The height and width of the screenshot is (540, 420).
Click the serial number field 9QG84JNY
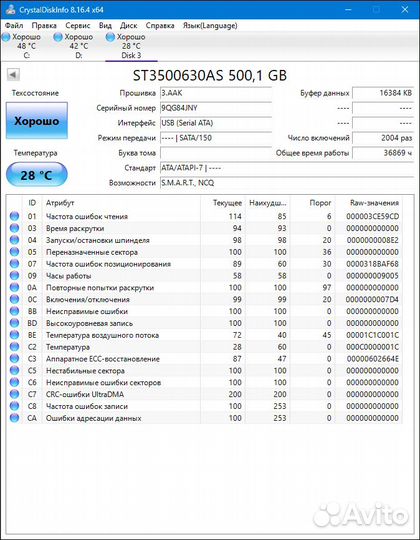pos(216,108)
